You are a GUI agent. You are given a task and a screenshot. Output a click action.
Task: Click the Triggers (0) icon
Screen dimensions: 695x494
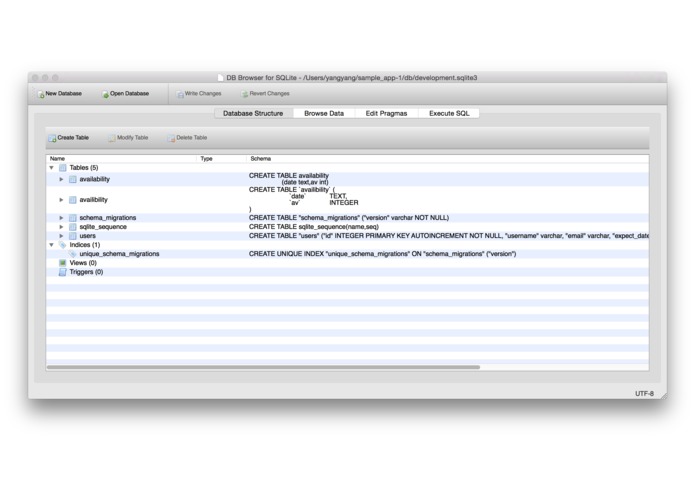point(62,272)
